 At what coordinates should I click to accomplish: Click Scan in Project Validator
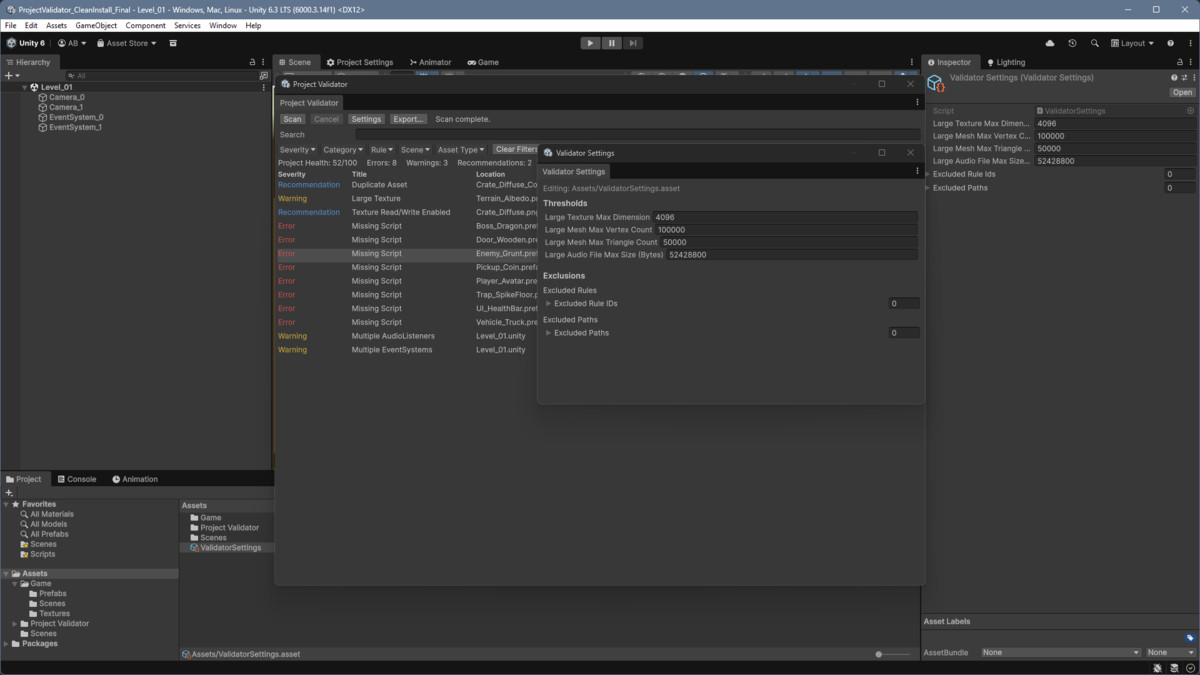pyautogui.click(x=292, y=119)
